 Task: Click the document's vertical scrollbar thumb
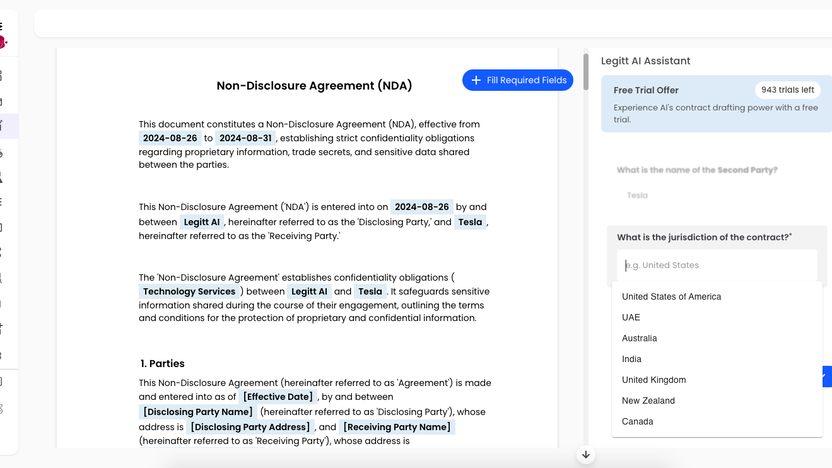coord(586,72)
